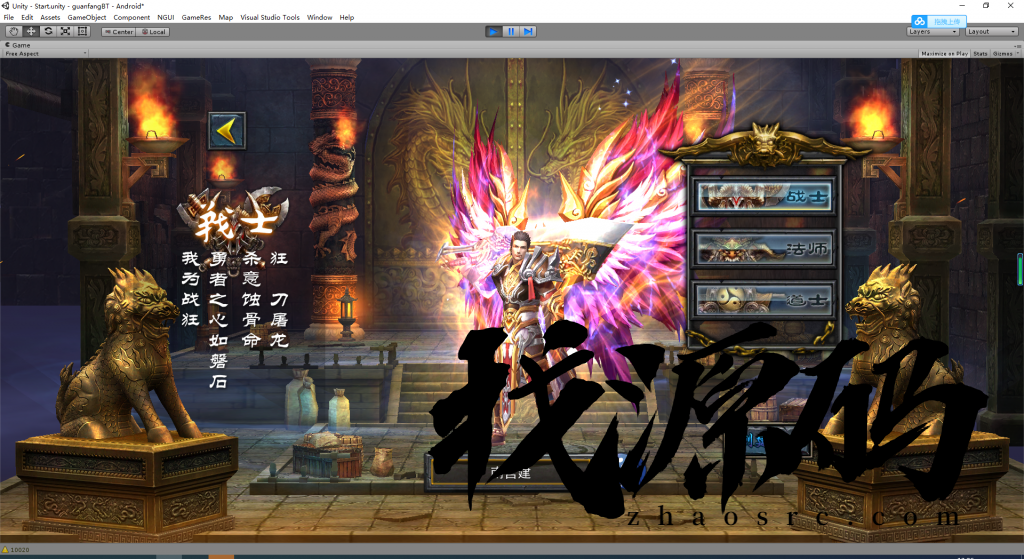Open the Layers dropdown

(x=933, y=31)
